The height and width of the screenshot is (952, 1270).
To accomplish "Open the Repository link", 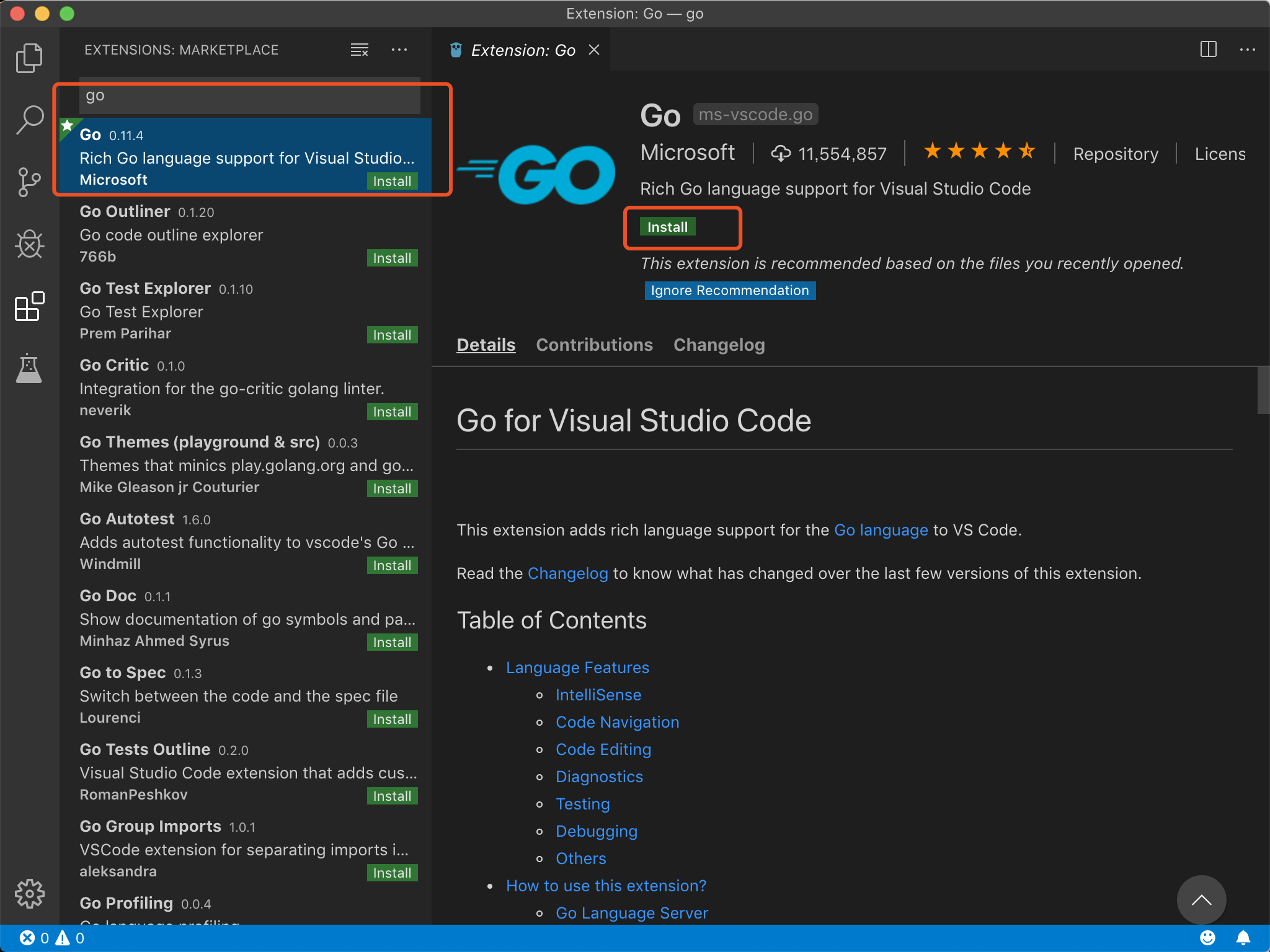I will [1116, 154].
